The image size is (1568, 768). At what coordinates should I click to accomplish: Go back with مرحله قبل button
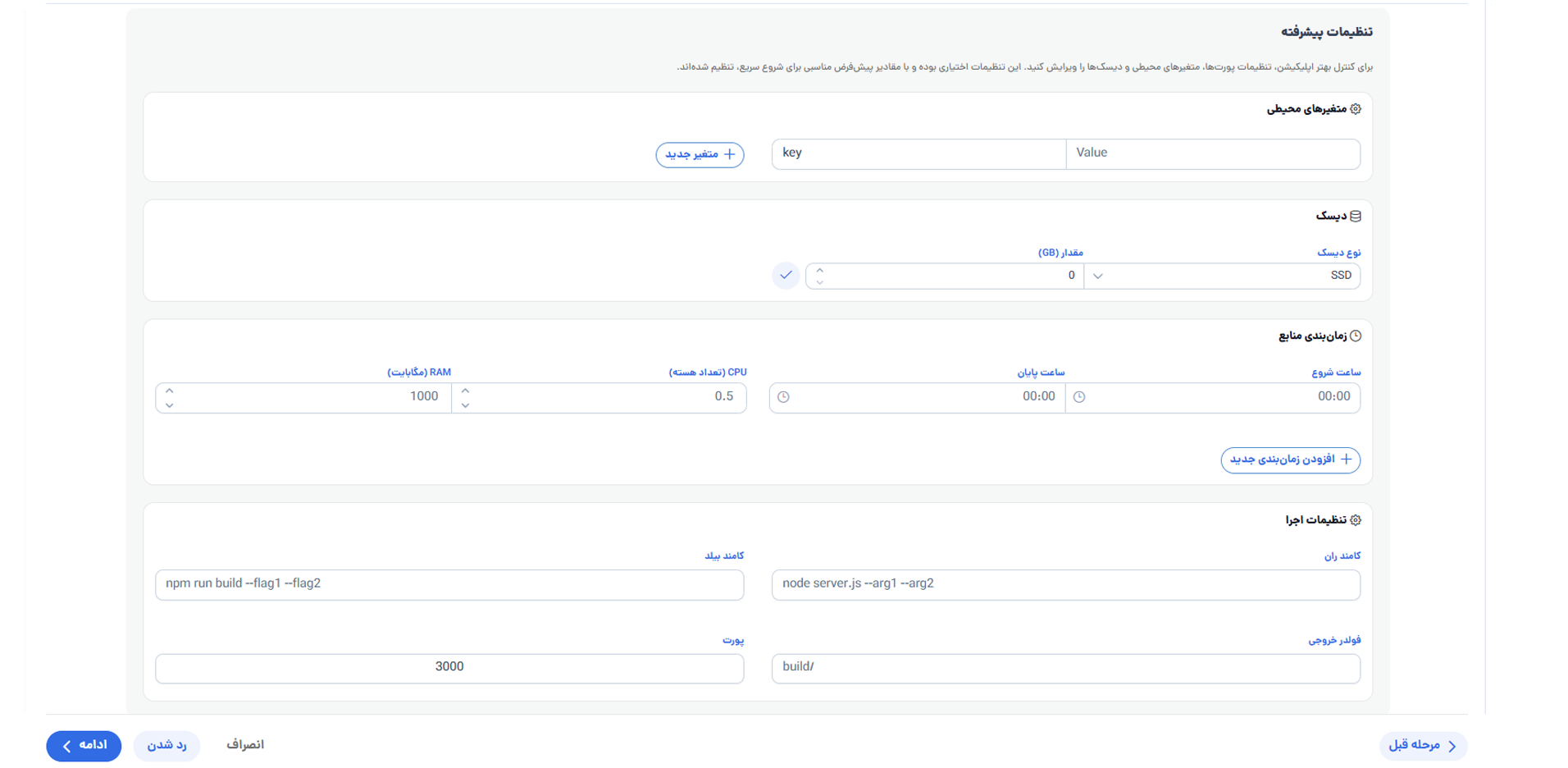coord(1423,746)
